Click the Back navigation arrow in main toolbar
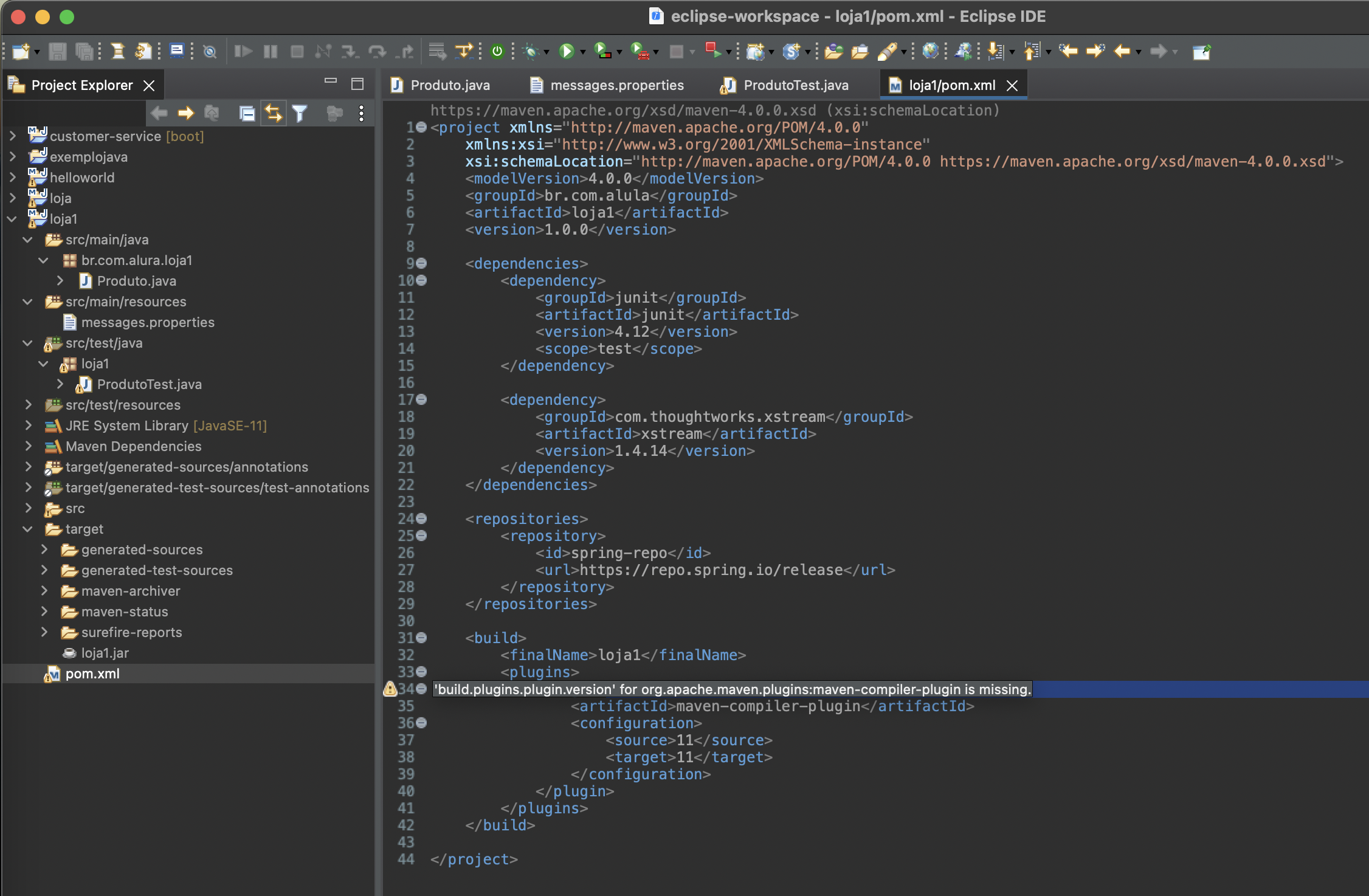The image size is (1369, 896). point(1122,52)
